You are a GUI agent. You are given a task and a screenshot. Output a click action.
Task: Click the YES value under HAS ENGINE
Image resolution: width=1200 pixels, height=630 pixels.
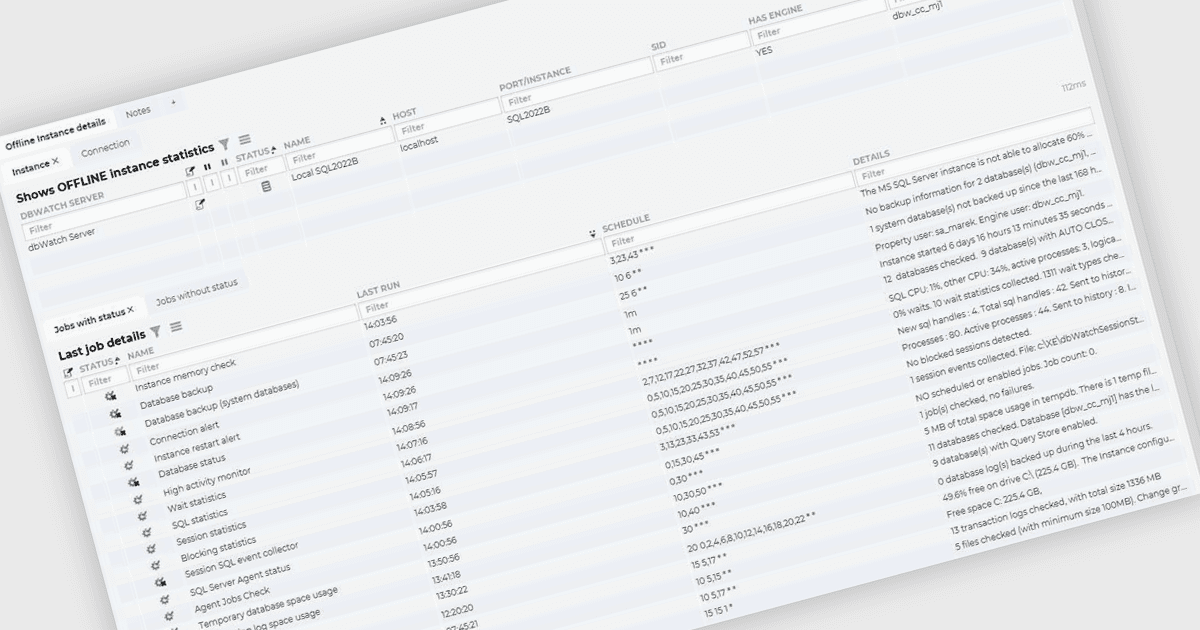(x=764, y=50)
